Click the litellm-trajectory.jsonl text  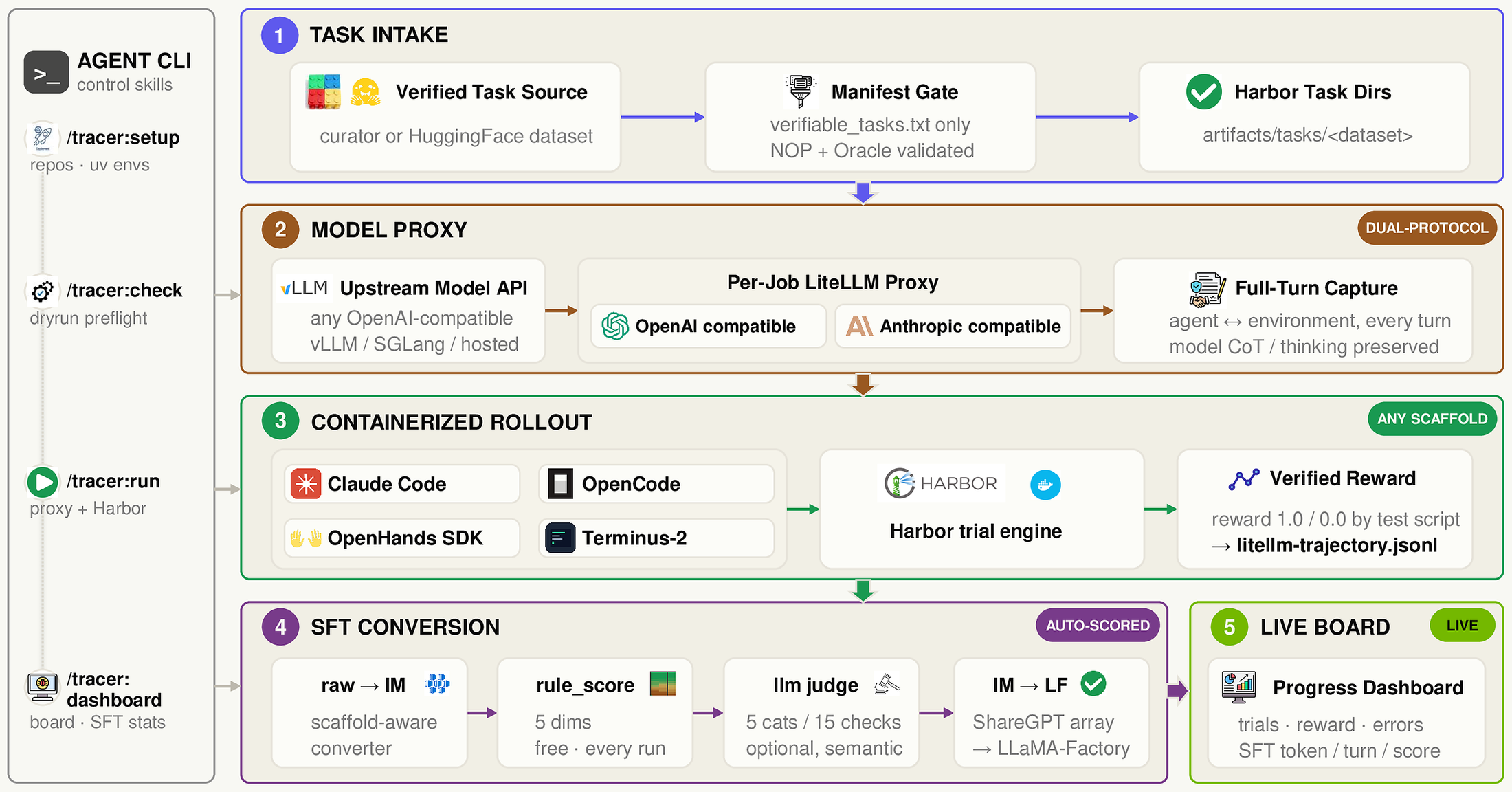(1337, 545)
